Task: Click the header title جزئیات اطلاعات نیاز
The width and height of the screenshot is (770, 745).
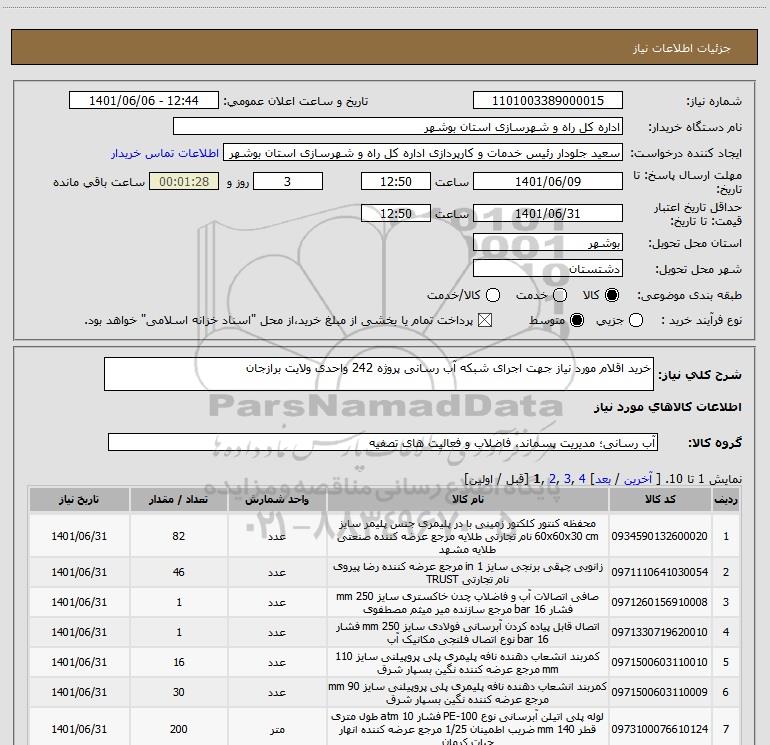Action: 682,48
